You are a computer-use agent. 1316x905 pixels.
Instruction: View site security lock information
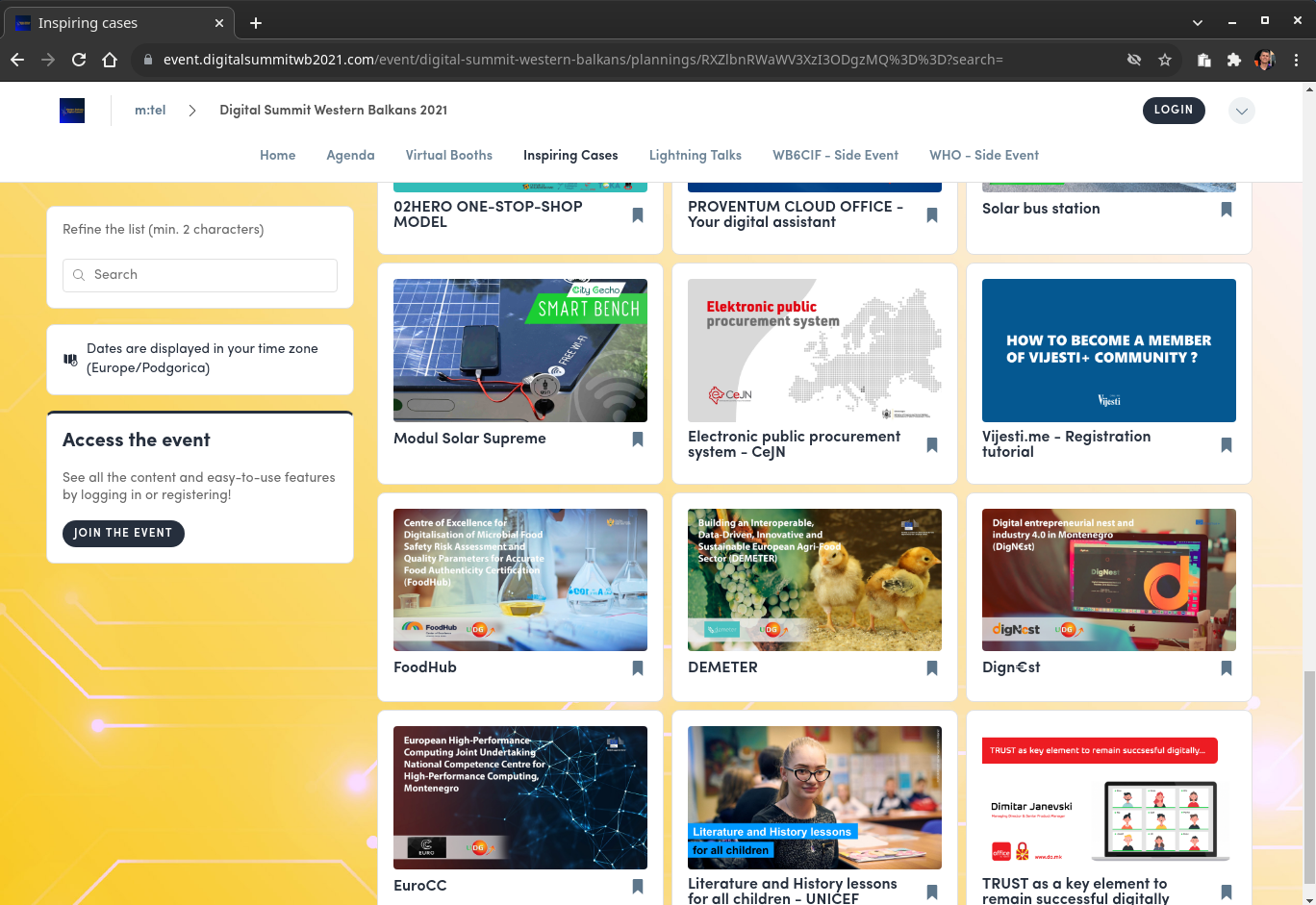[x=147, y=60]
